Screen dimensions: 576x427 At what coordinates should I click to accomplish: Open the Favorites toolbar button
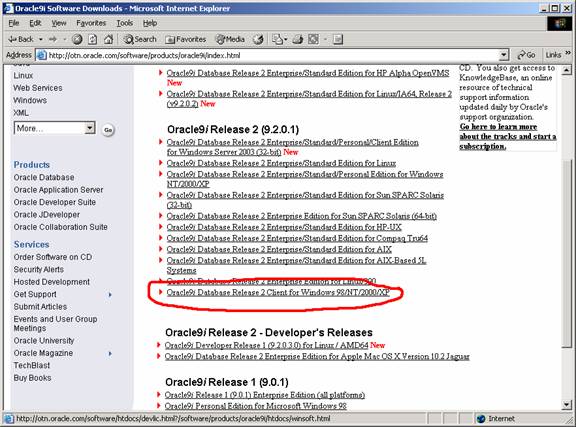[x=186, y=39]
